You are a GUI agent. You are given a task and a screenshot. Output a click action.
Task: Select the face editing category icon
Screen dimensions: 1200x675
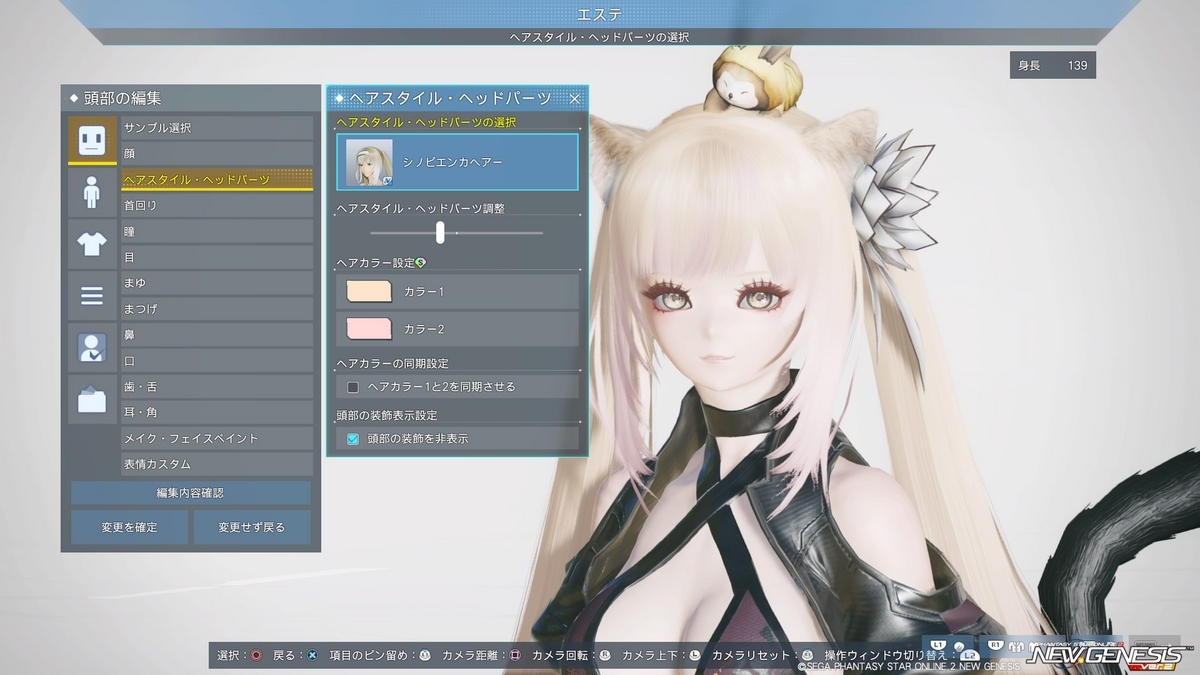92,140
